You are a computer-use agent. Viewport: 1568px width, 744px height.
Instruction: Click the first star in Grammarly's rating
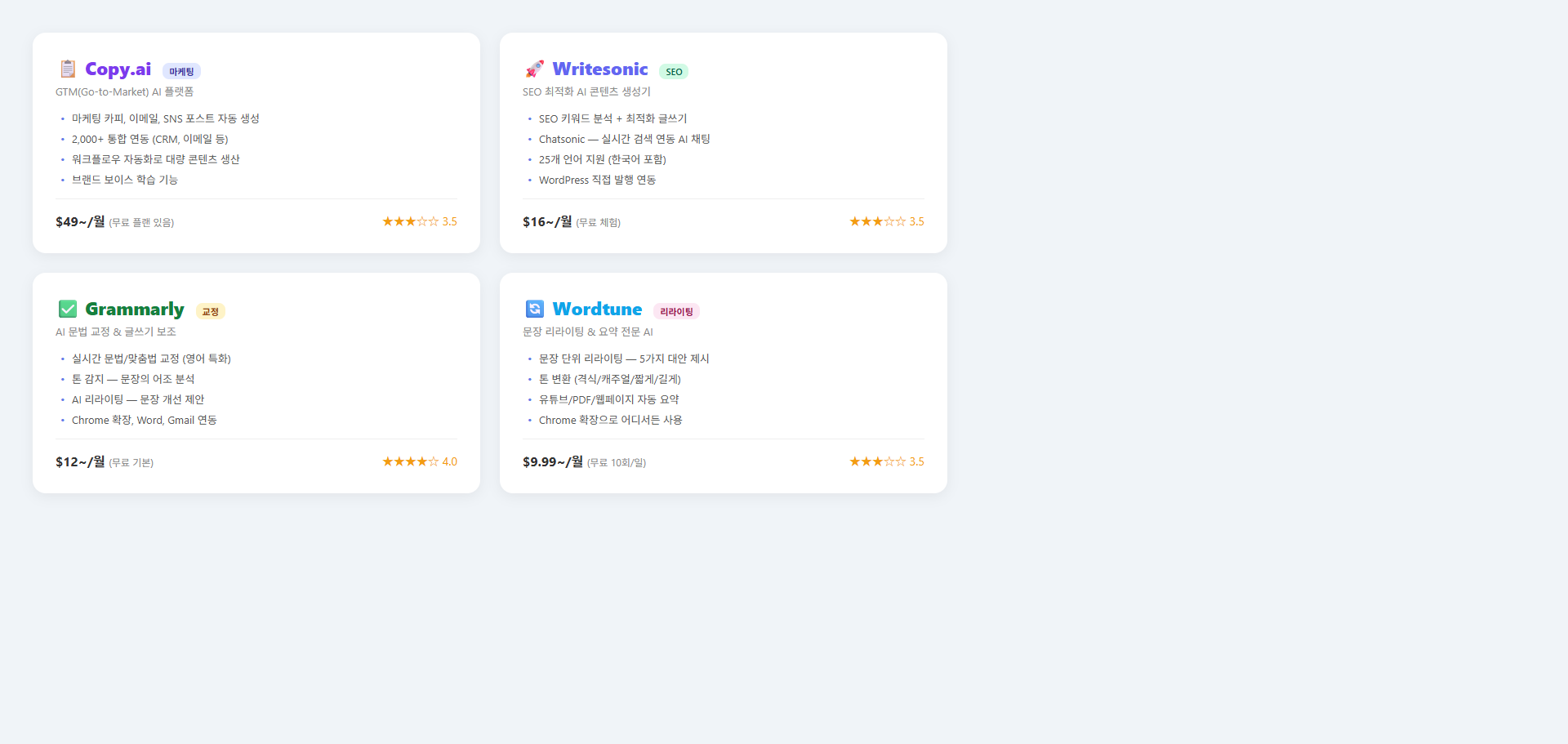(387, 461)
